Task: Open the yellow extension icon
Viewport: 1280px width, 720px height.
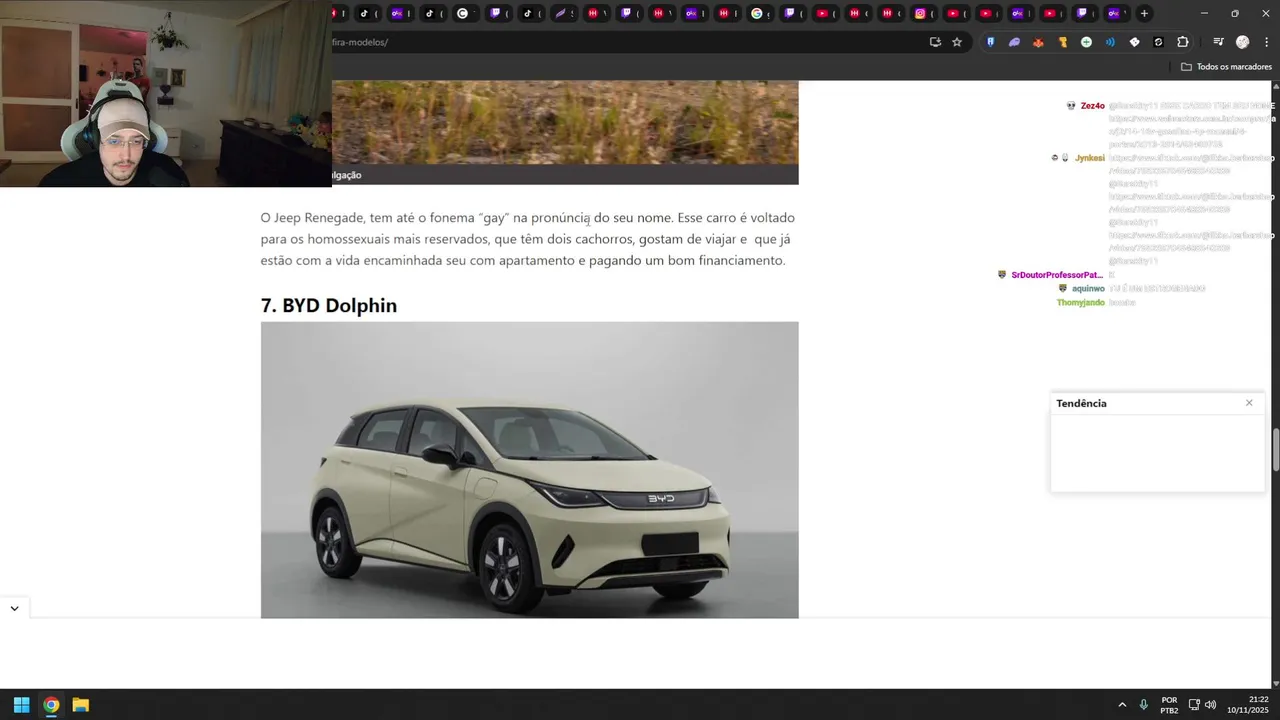Action: tap(1062, 42)
